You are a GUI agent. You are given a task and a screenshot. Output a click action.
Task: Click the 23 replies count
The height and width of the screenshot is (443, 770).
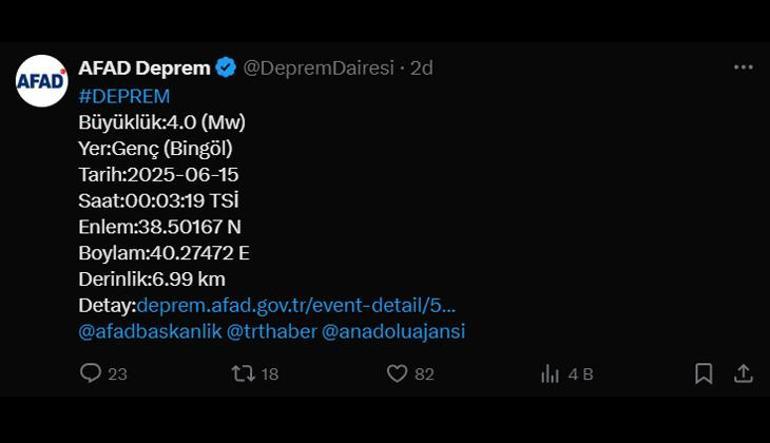(117, 374)
